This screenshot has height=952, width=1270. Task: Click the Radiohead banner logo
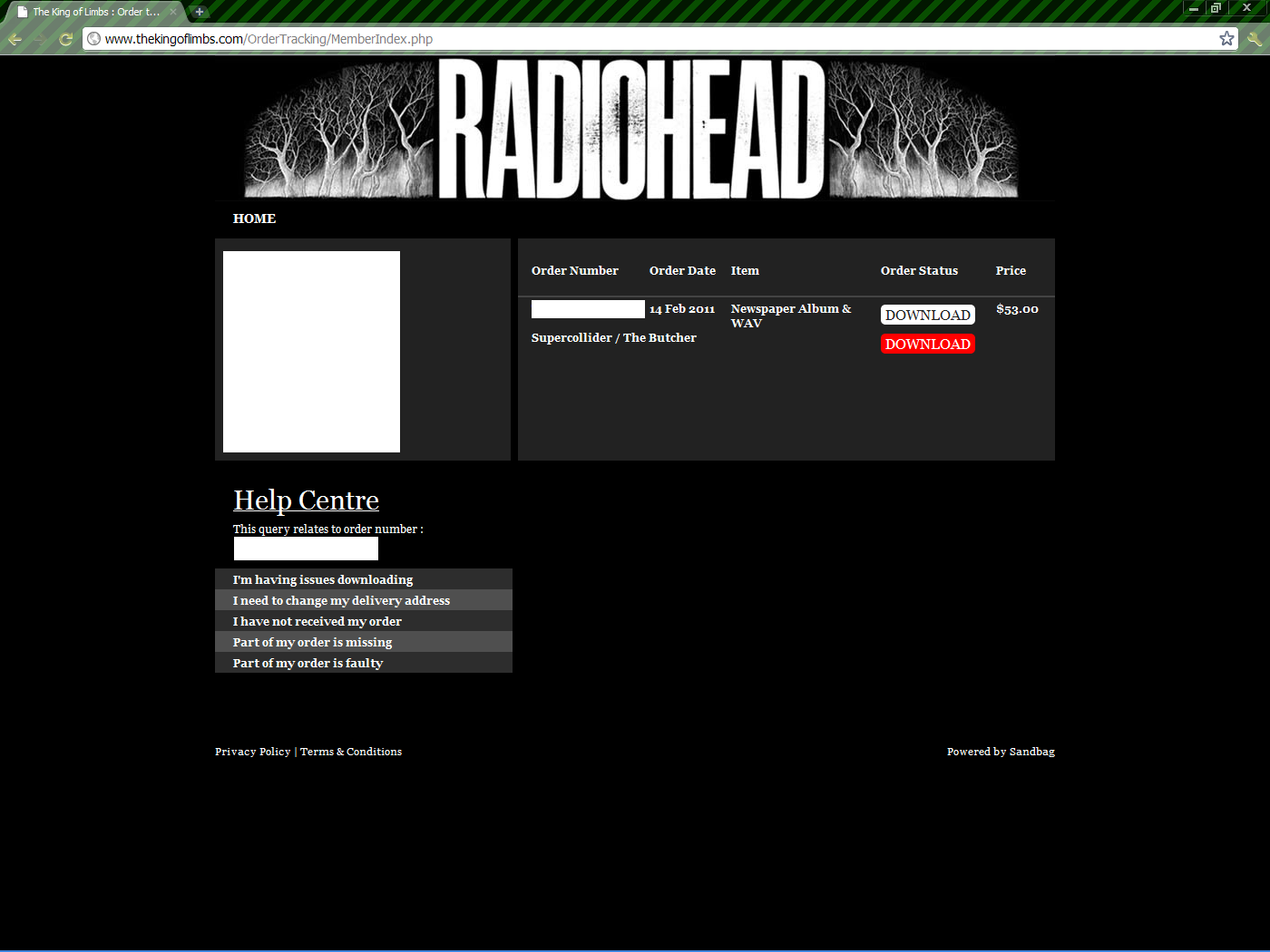click(632, 129)
